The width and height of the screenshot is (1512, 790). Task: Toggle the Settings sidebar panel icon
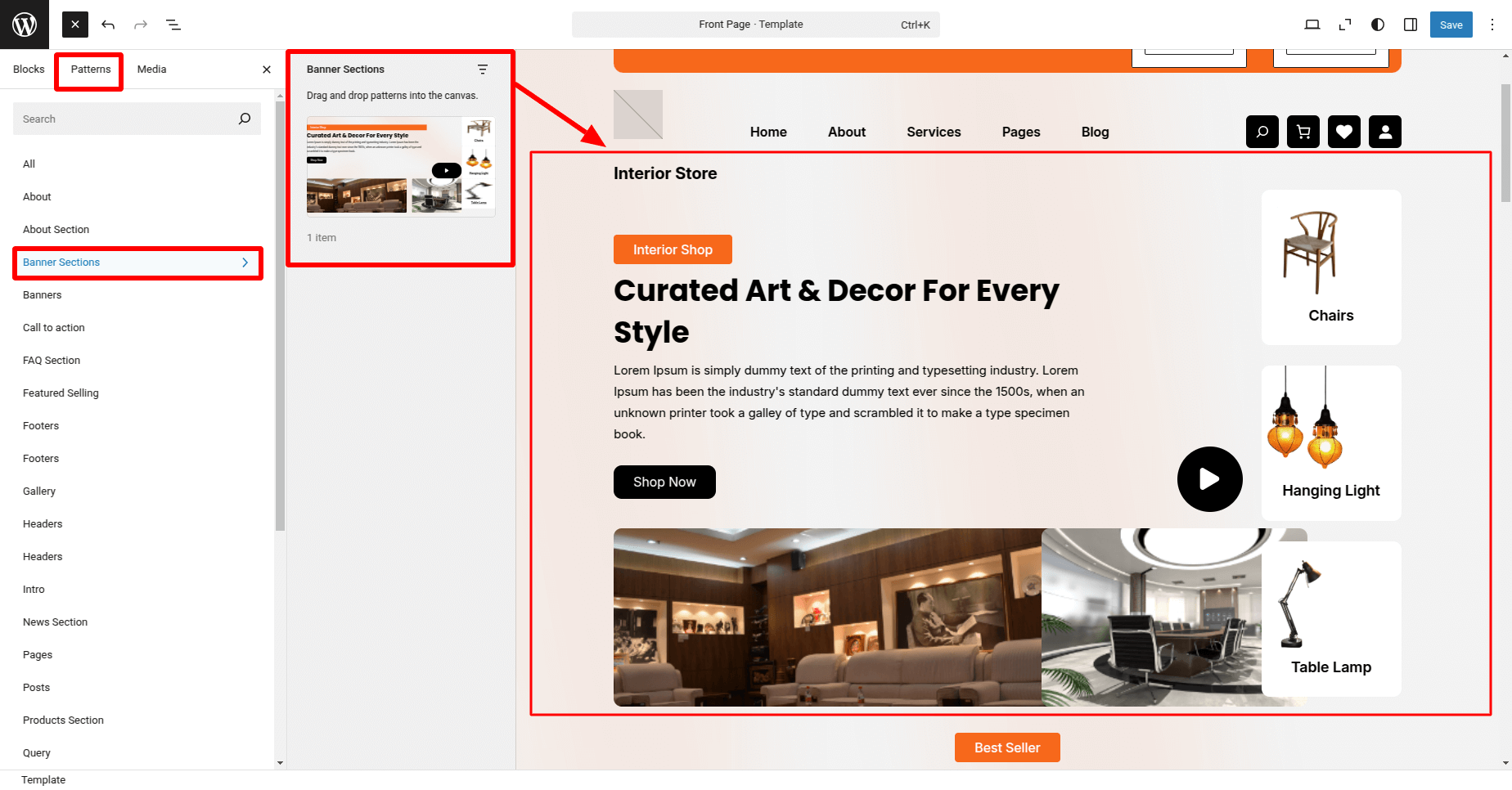coord(1411,25)
